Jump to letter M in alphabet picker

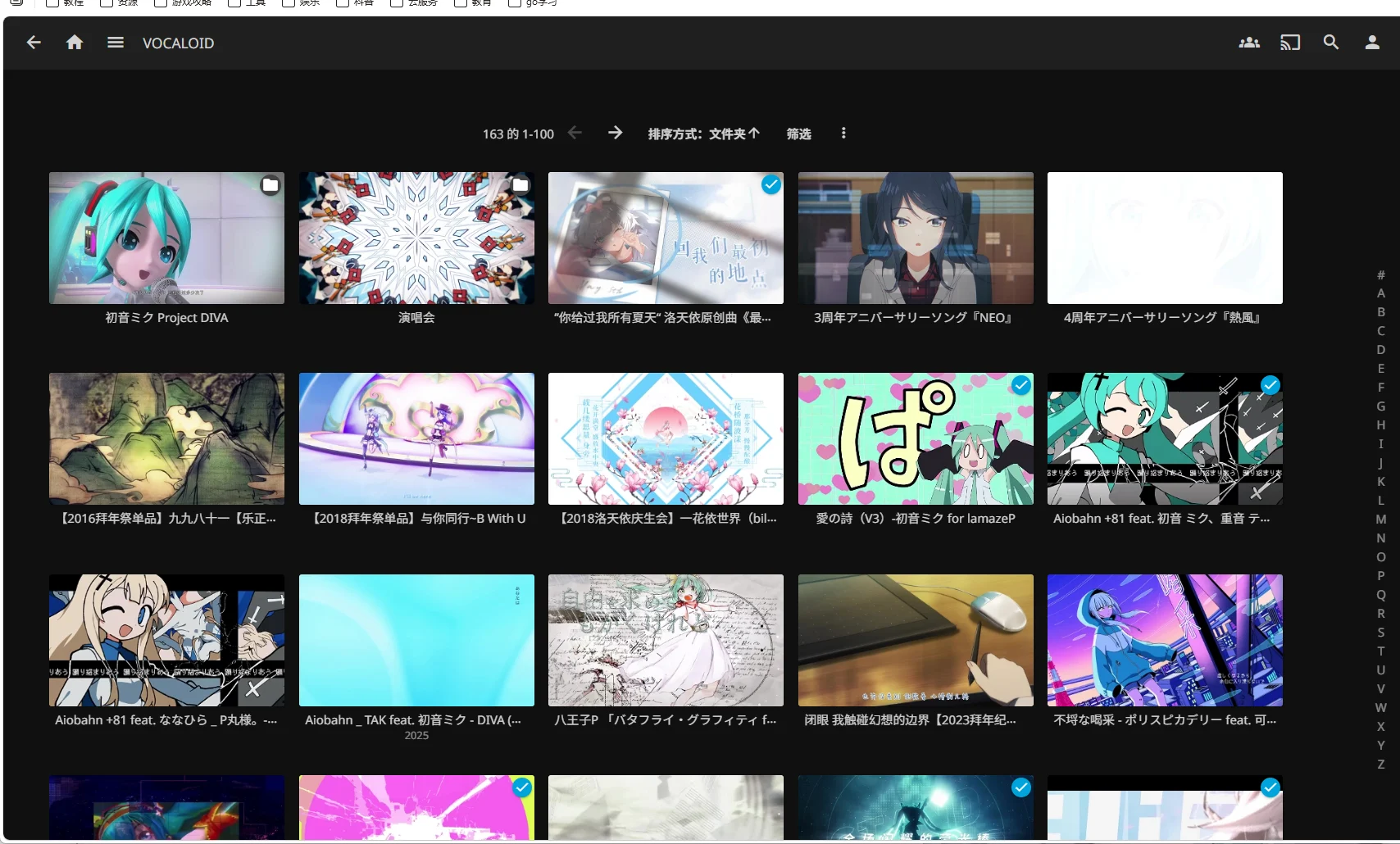[1381, 520]
